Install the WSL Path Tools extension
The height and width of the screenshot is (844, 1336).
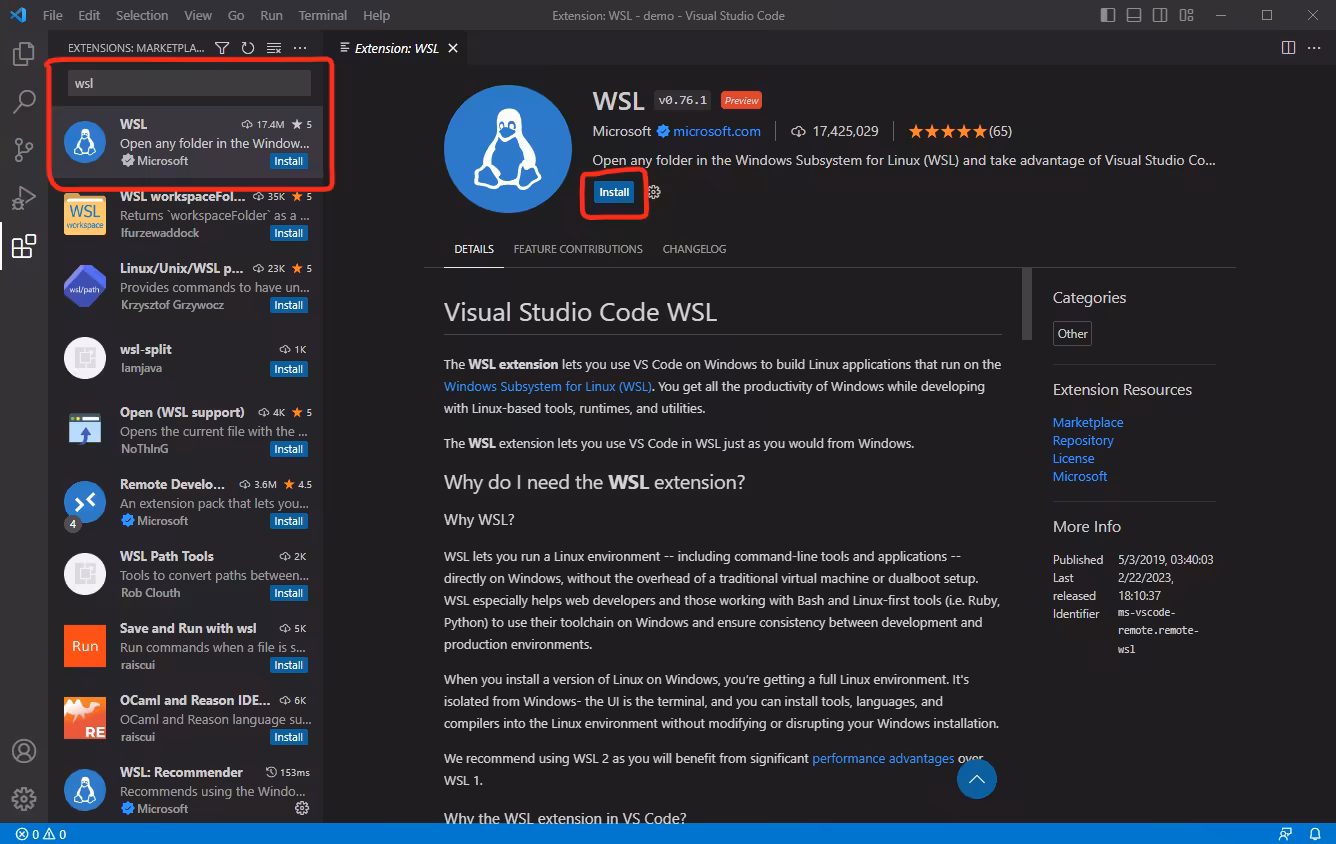tap(289, 593)
